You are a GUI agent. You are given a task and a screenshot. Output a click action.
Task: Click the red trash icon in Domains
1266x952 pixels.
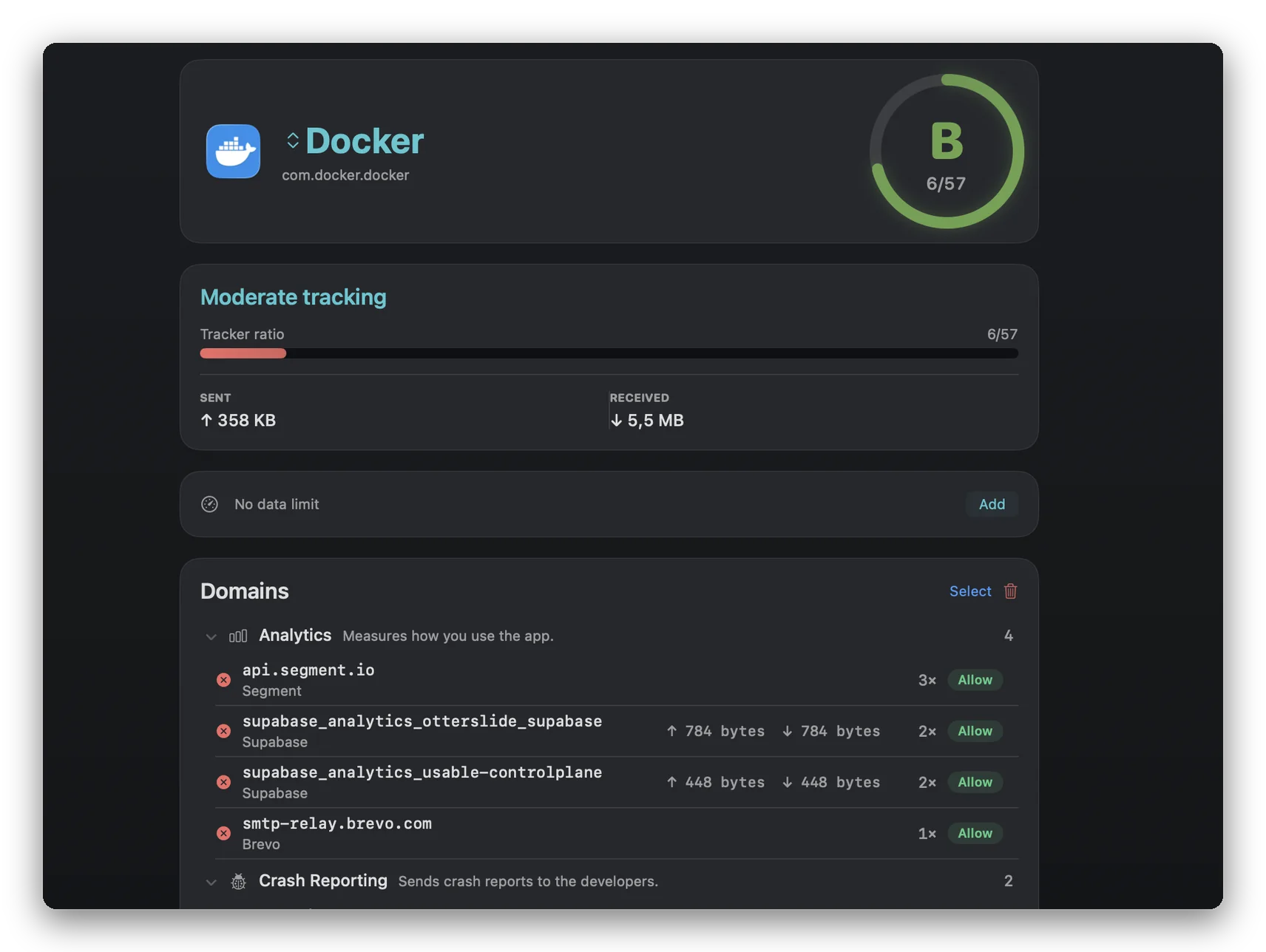pyautogui.click(x=1010, y=591)
